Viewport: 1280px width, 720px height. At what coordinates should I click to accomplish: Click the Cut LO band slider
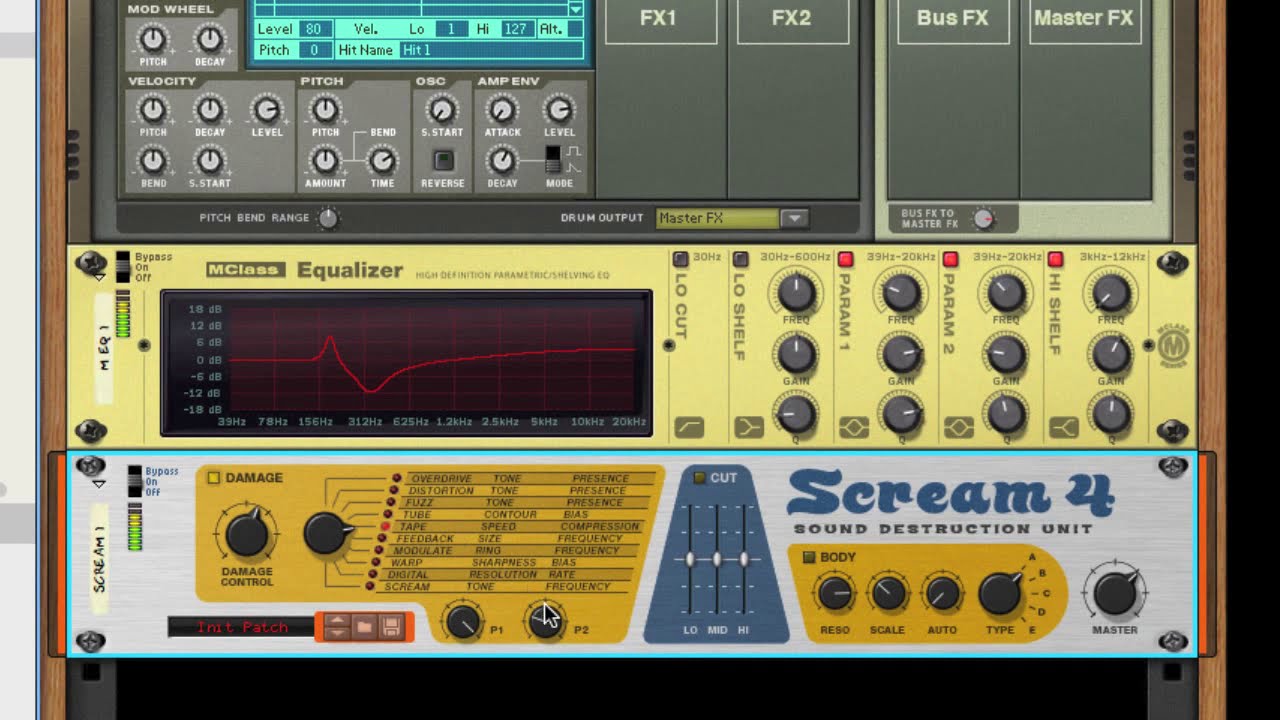click(690, 560)
